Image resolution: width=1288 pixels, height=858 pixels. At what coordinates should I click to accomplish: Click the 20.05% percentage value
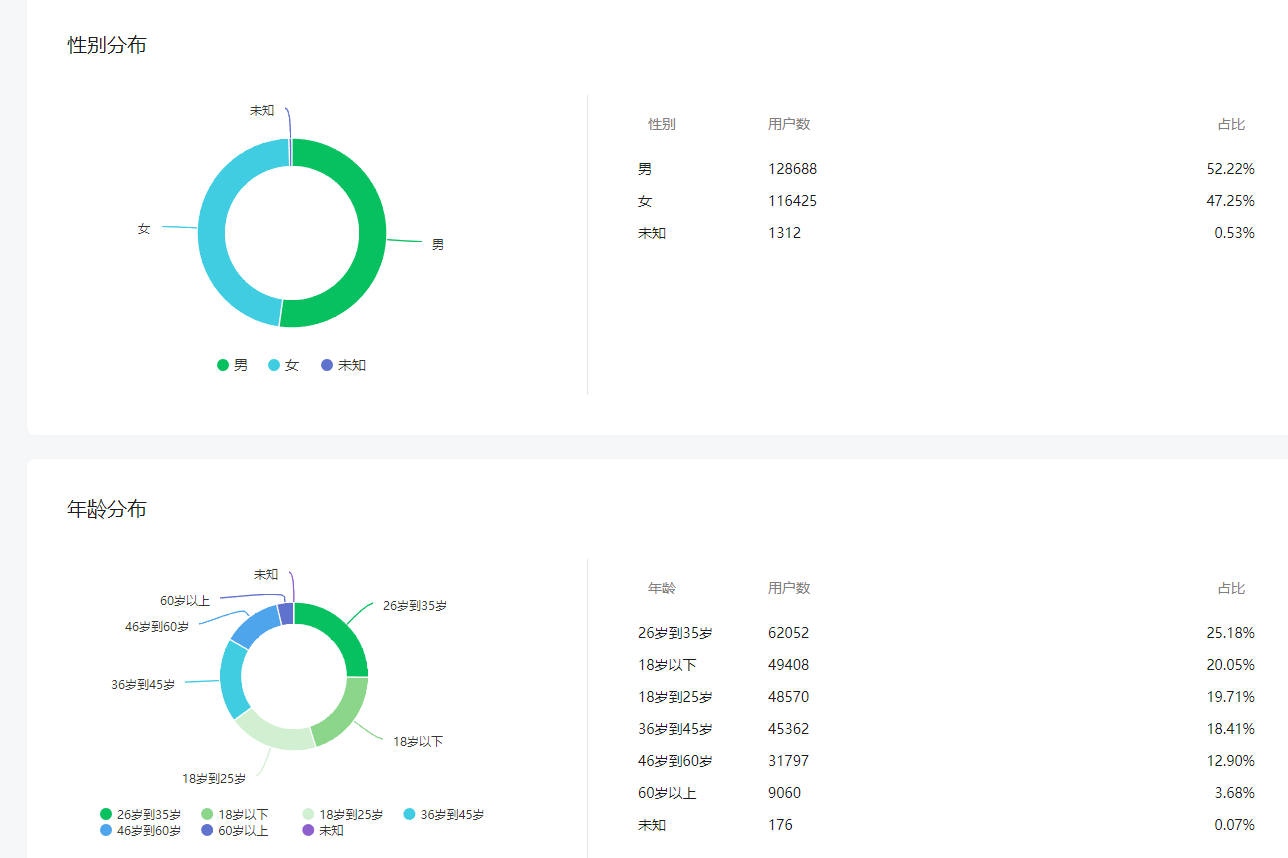pos(1231,665)
